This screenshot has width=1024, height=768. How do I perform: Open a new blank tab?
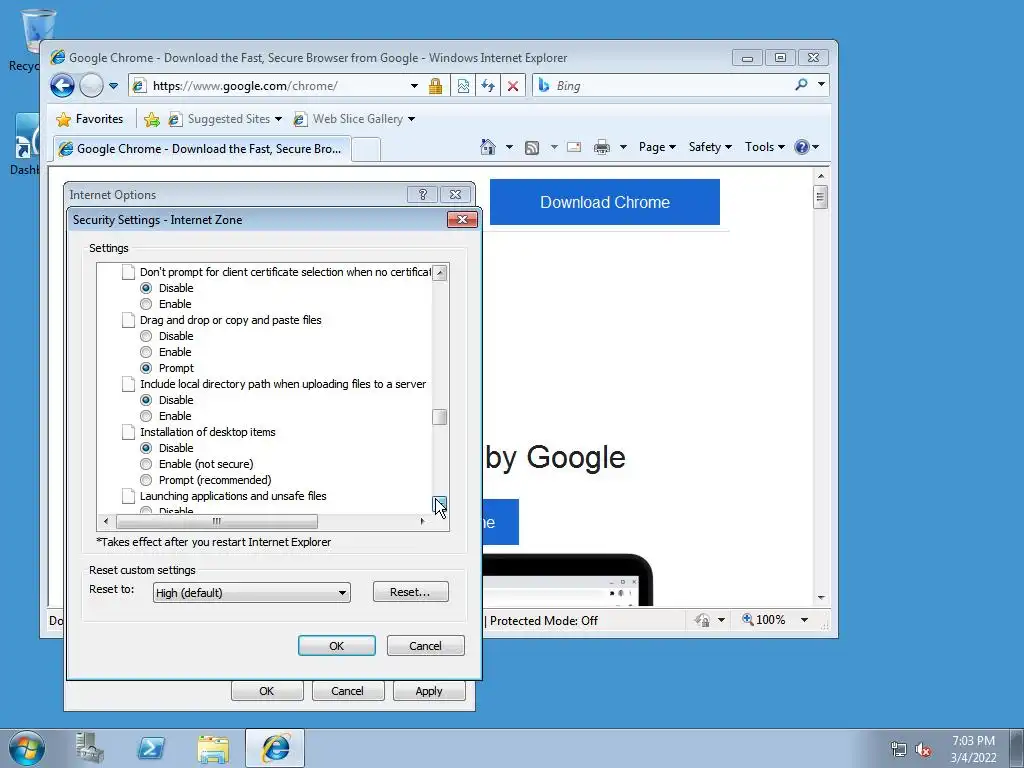[366, 150]
